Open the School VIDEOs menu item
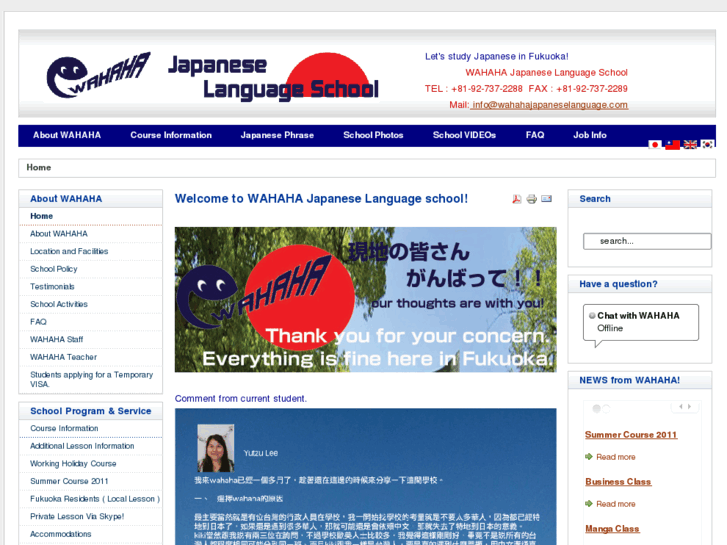 tap(465, 135)
